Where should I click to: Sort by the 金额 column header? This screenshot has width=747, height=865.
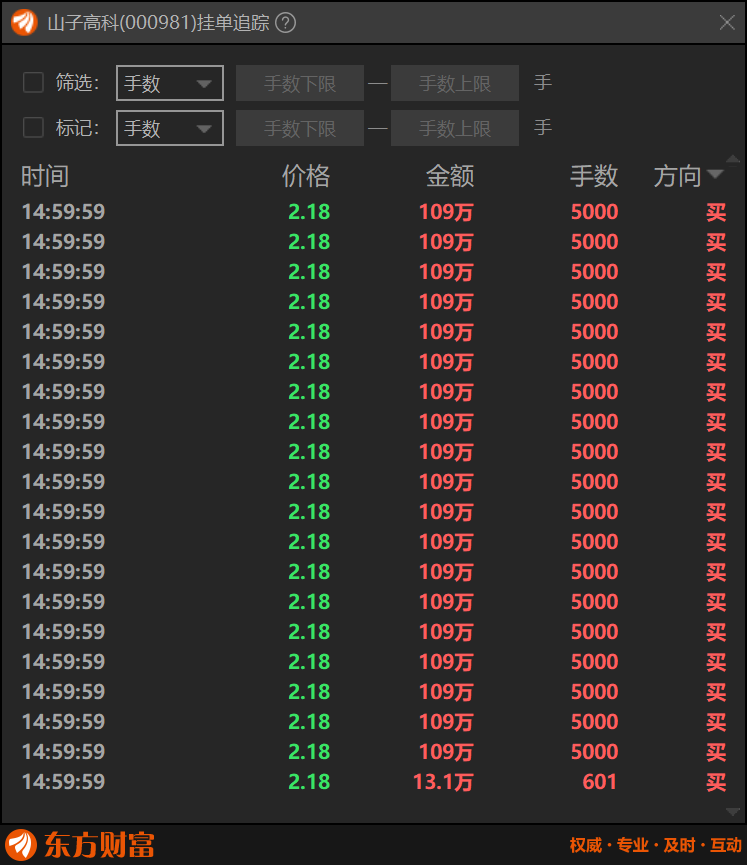[450, 177]
